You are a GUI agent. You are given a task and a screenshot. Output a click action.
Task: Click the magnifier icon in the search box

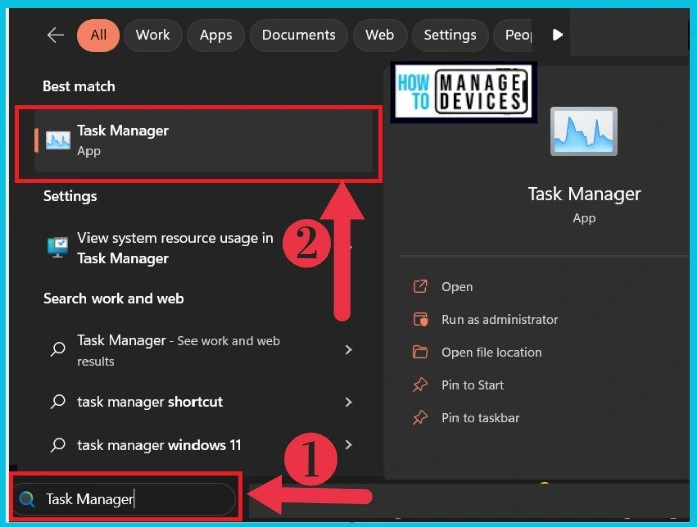point(27,499)
